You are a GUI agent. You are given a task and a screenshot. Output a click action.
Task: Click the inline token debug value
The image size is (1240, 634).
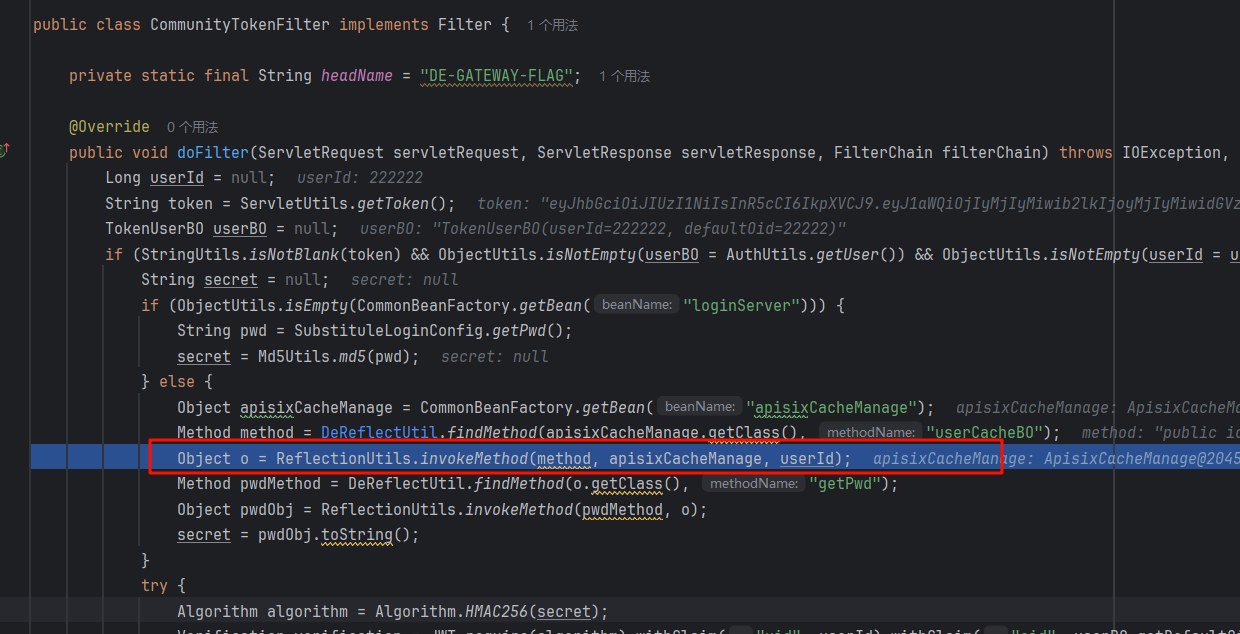tap(850, 204)
